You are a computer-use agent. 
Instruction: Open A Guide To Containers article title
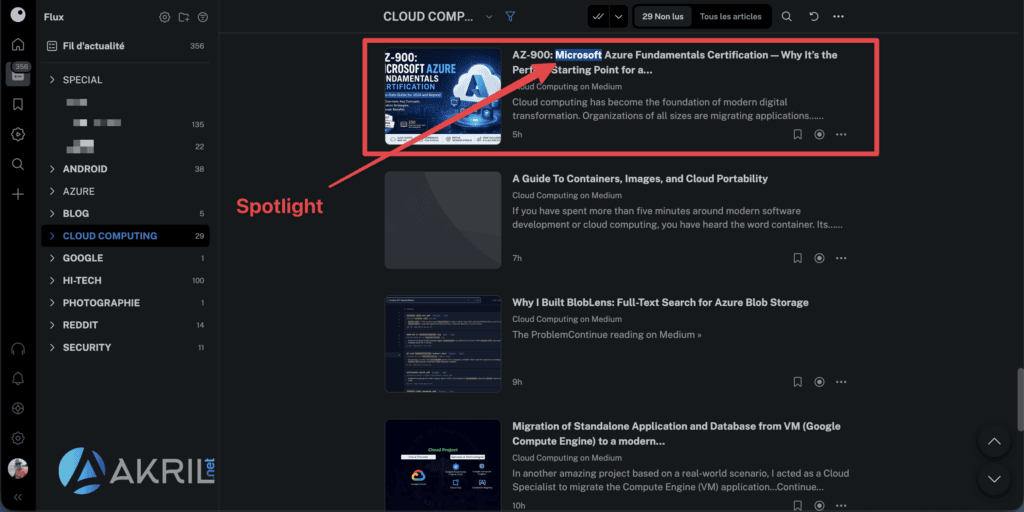tap(640, 179)
